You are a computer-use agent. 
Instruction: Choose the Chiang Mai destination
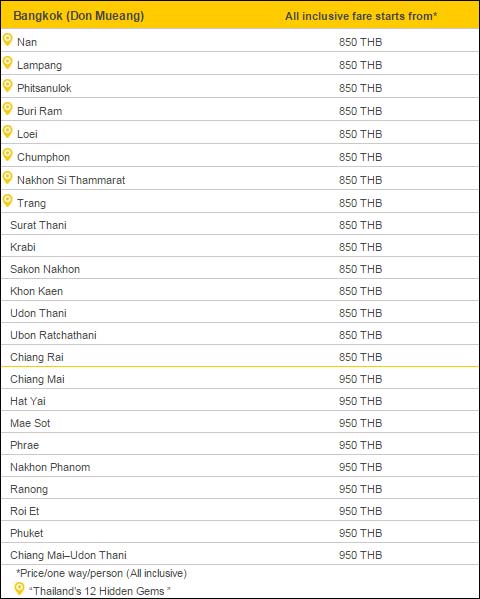click(37, 379)
